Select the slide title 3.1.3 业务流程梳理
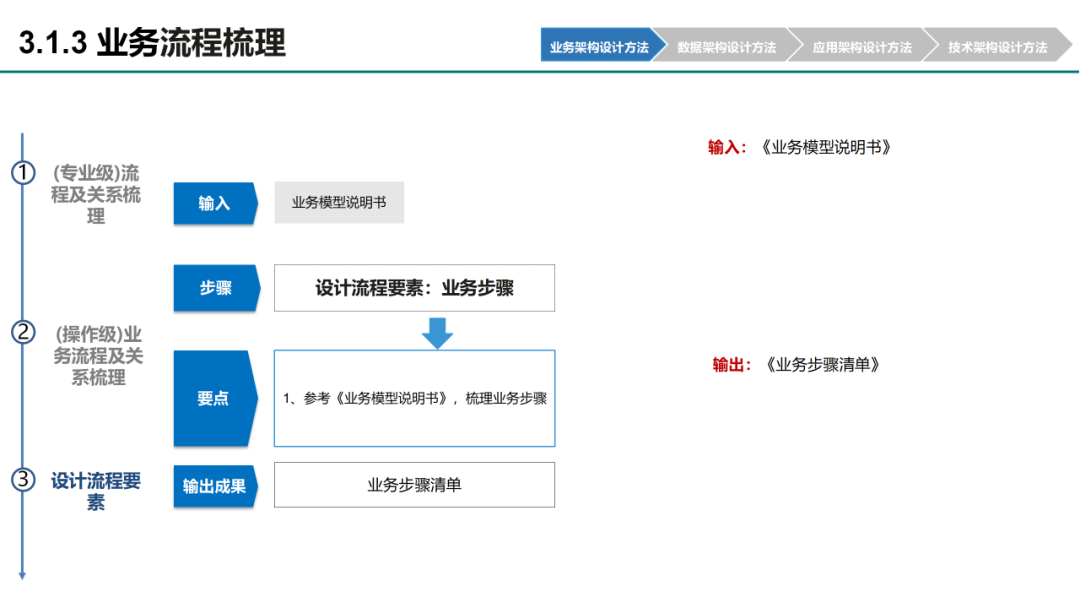This screenshot has height=608, width=1080. coord(152,43)
